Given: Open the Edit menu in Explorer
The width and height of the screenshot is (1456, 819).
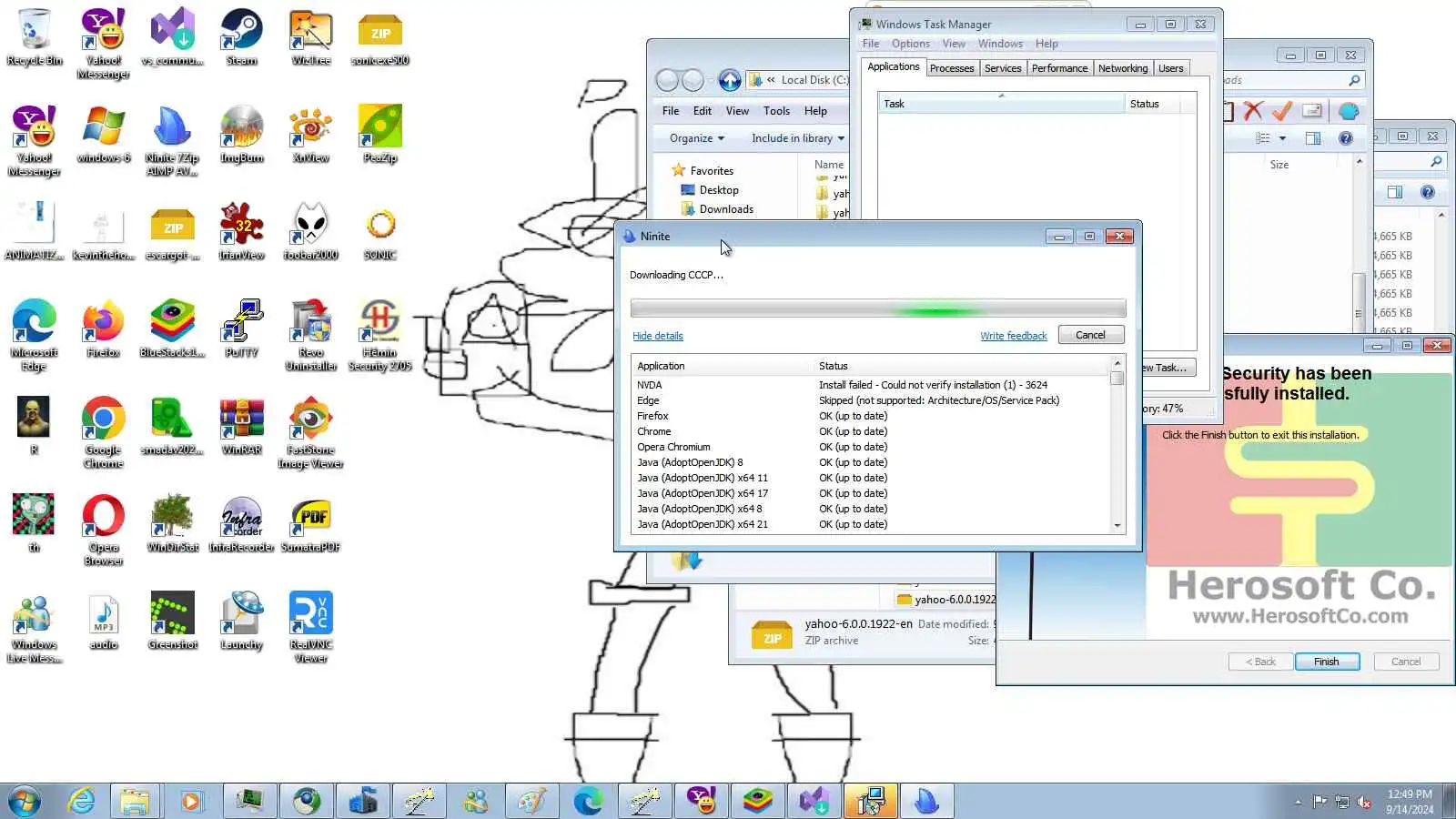Looking at the screenshot, I should [702, 111].
